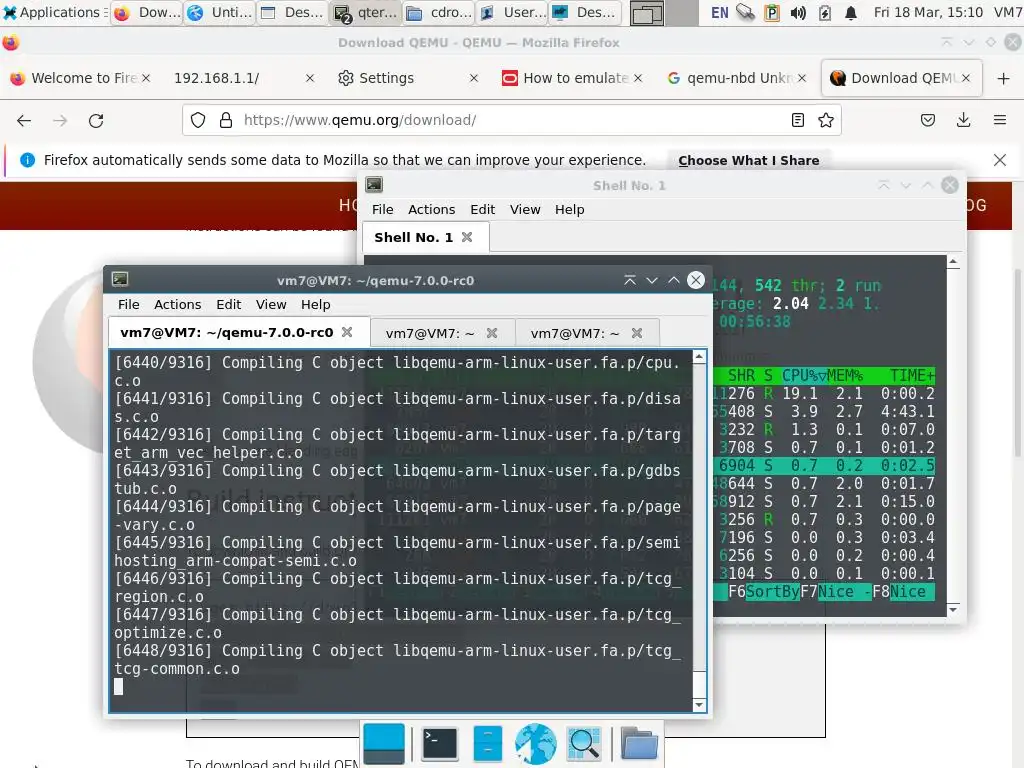Open tracking protection shield icon
This screenshot has width=1024, height=768.
tap(198, 120)
